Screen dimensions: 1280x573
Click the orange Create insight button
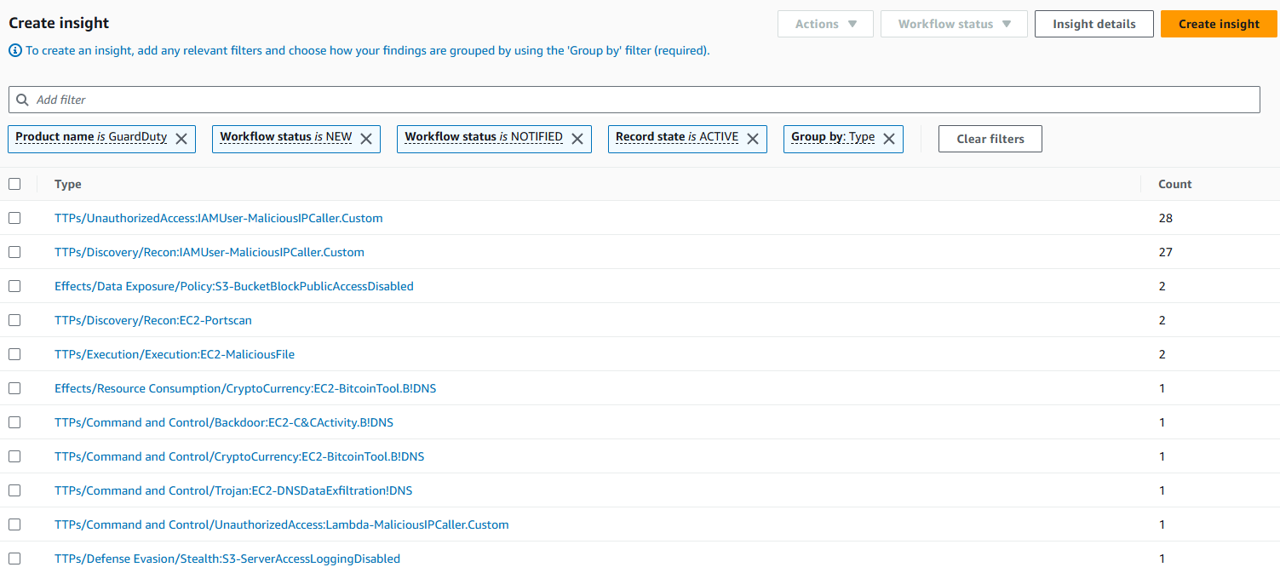point(1219,24)
